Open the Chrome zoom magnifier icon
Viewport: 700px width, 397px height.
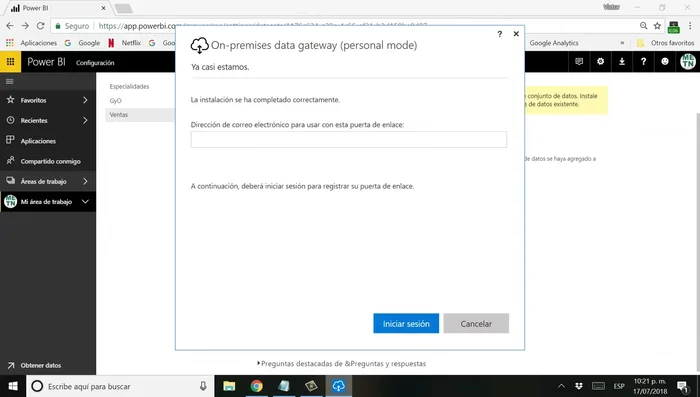tap(643, 26)
